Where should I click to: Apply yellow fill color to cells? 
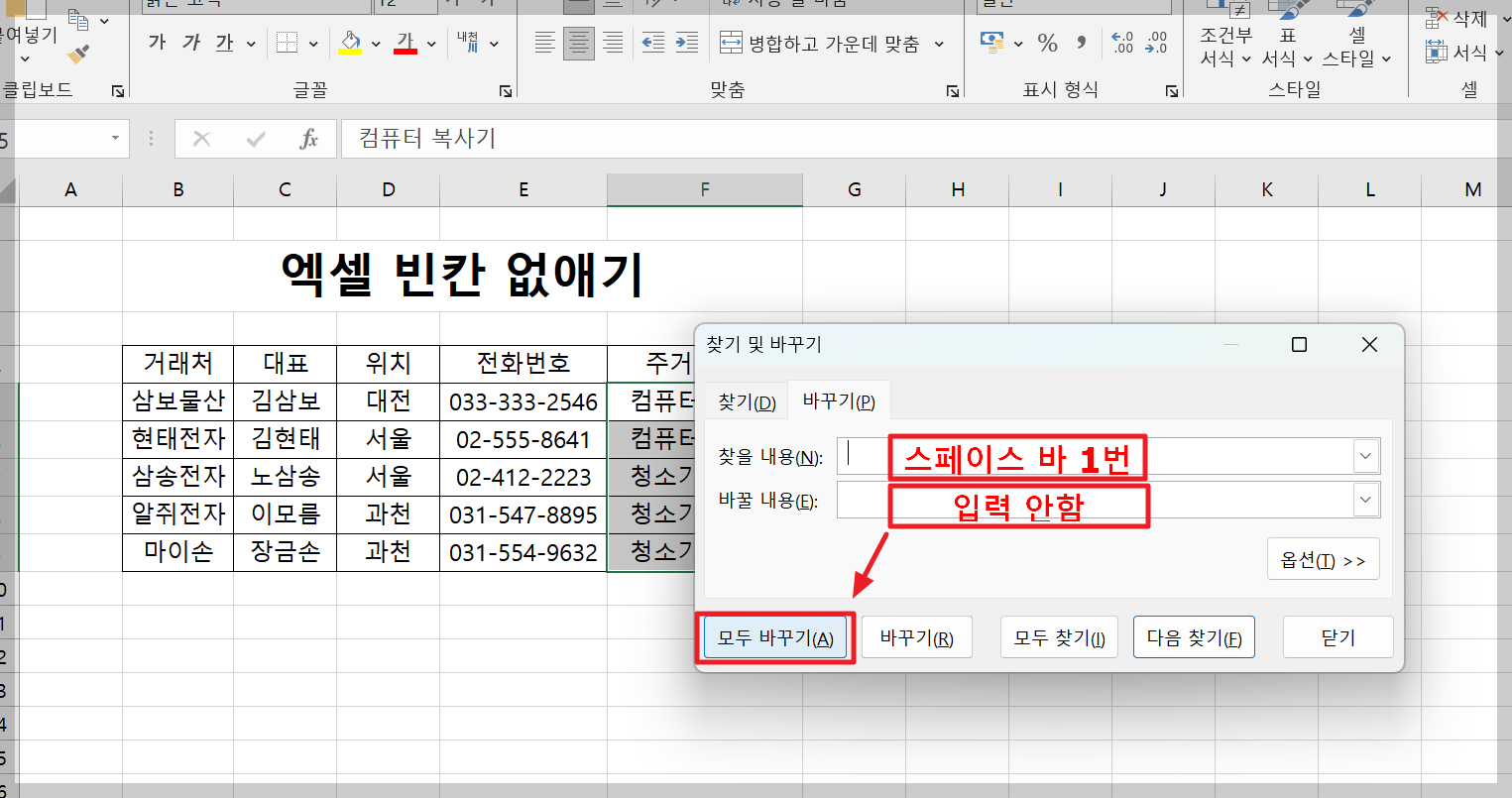(350, 42)
